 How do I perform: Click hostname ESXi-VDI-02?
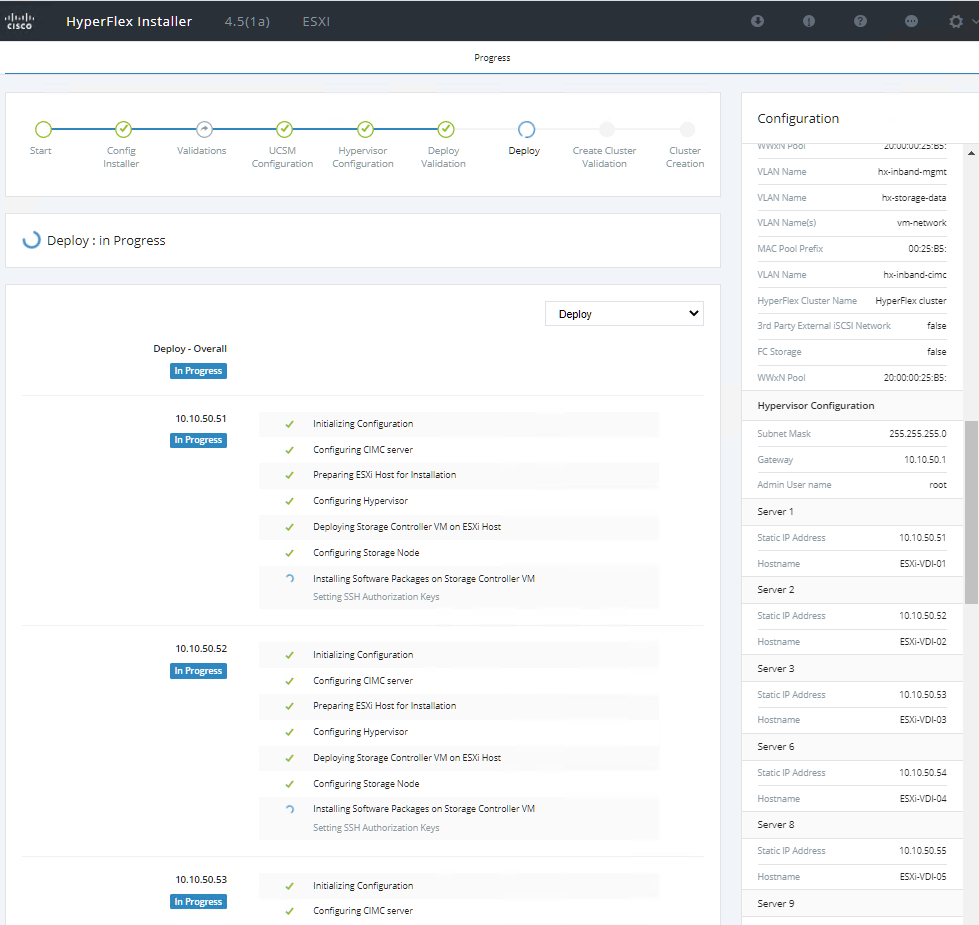(x=923, y=642)
